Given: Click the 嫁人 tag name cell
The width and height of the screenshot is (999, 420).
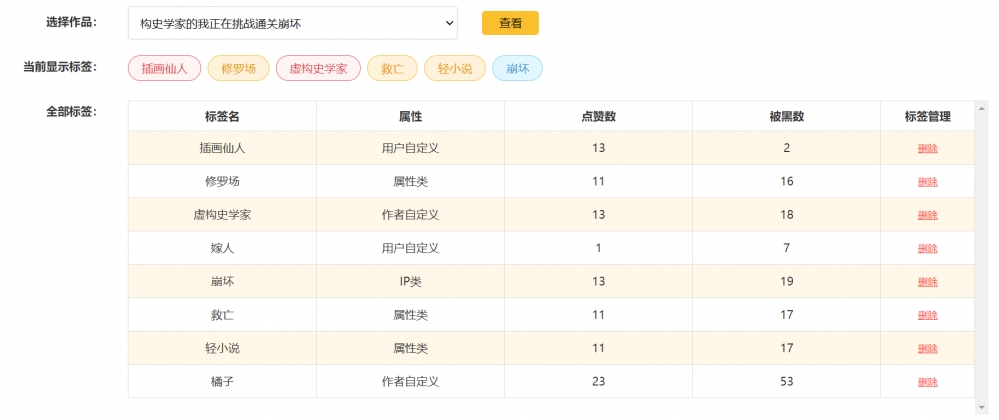Looking at the screenshot, I should pos(222,248).
